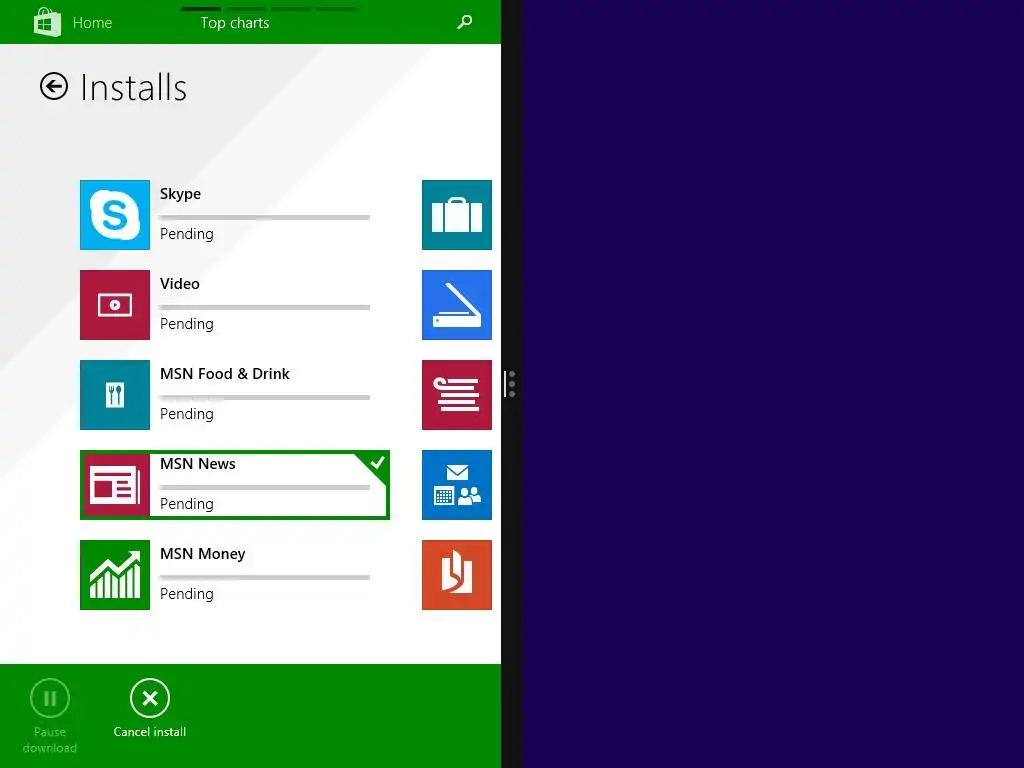Click the Pause download circle icon

click(x=50, y=698)
